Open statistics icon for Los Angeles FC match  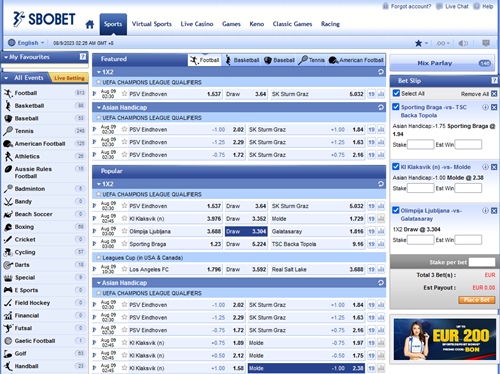[381, 269]
